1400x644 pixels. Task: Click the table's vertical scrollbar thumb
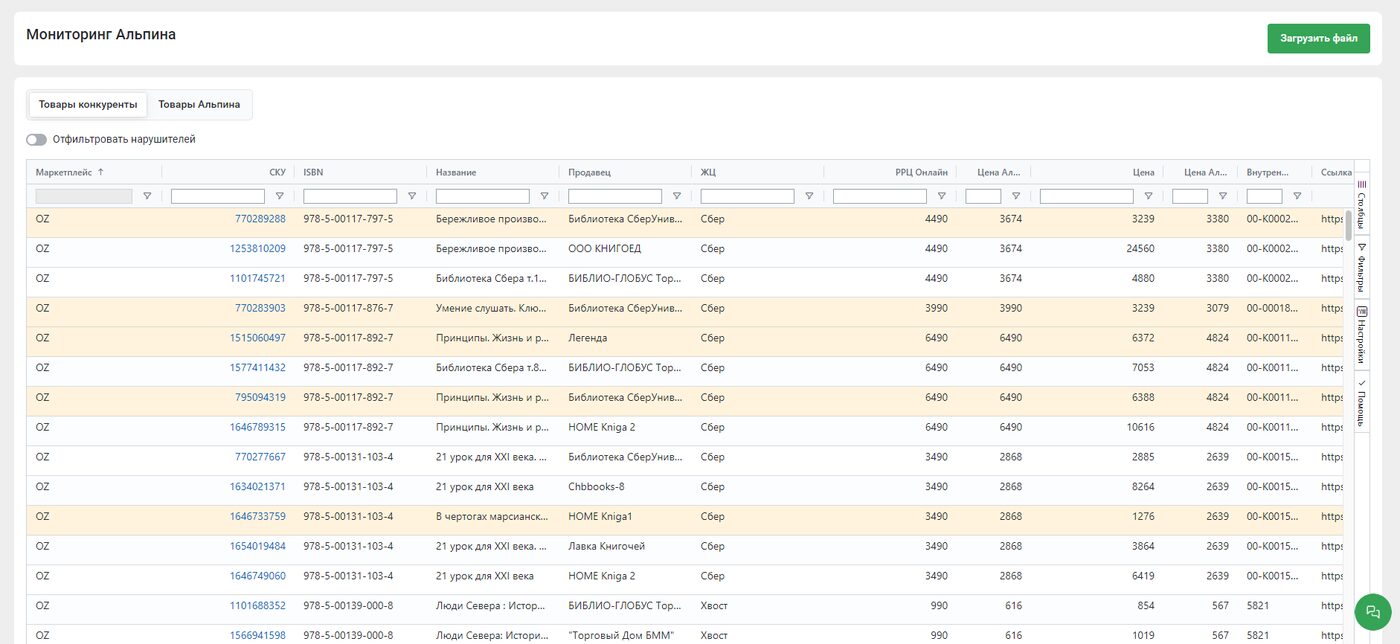click(1349, 226)
